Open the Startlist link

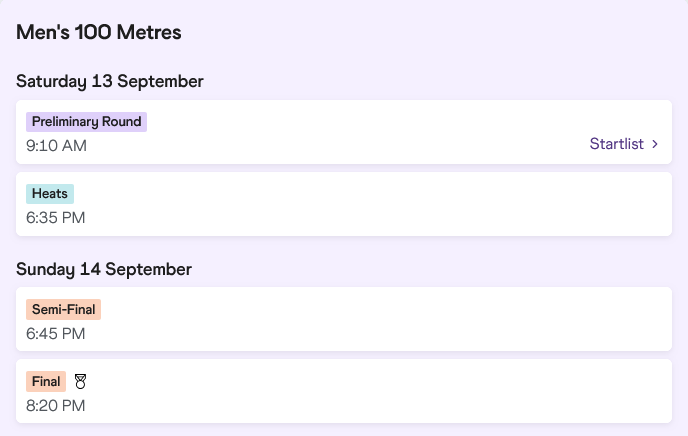(616, 144)
